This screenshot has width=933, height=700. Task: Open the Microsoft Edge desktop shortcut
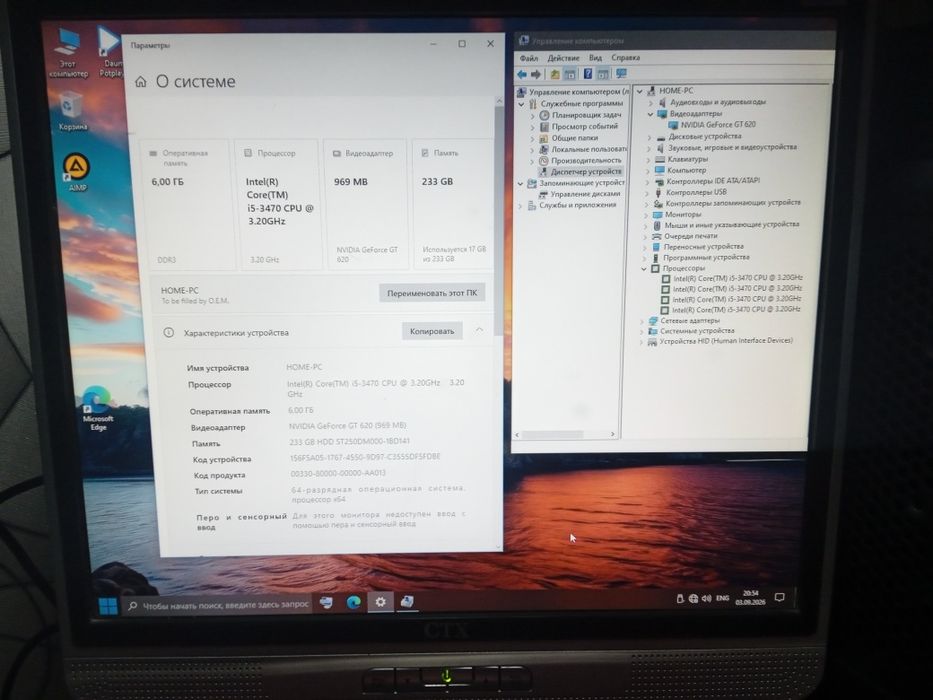pos(98,408)
